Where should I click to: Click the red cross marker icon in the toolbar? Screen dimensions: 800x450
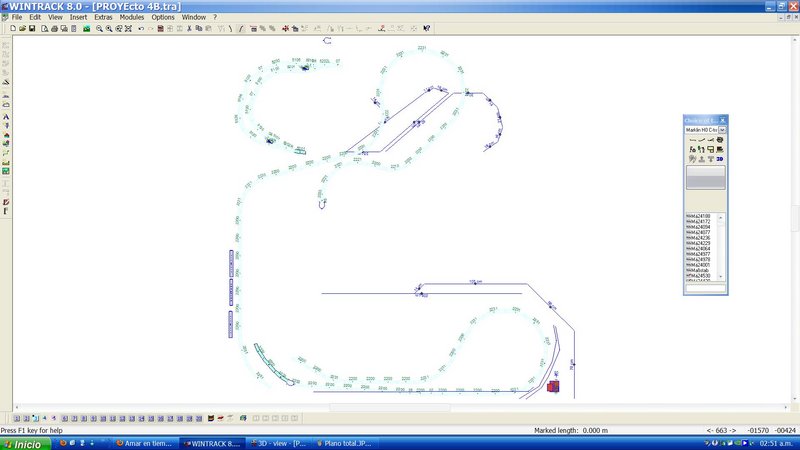click(285, 29)
